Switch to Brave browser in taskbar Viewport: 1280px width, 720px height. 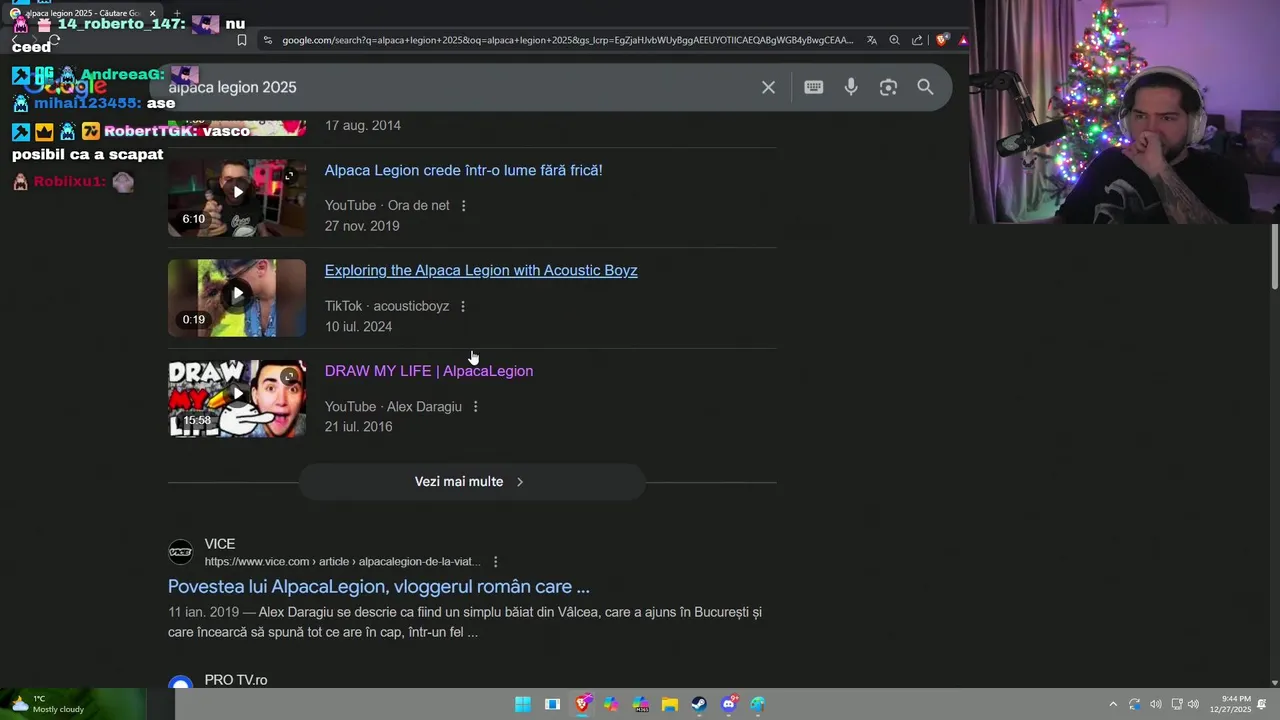(x=582, y=704)
